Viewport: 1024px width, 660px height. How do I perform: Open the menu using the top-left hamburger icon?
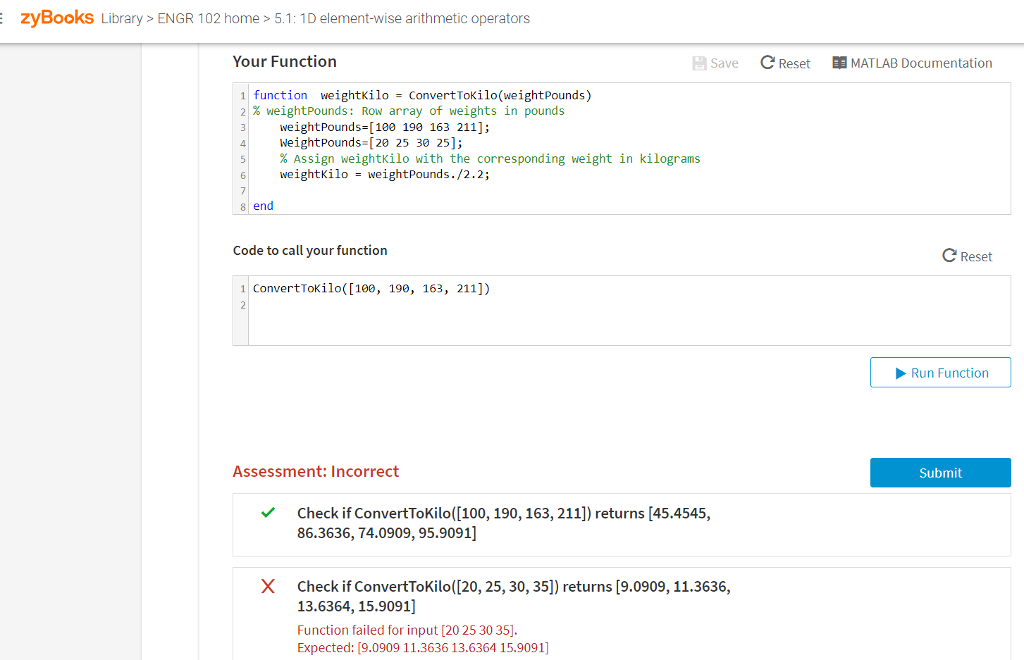3,17
